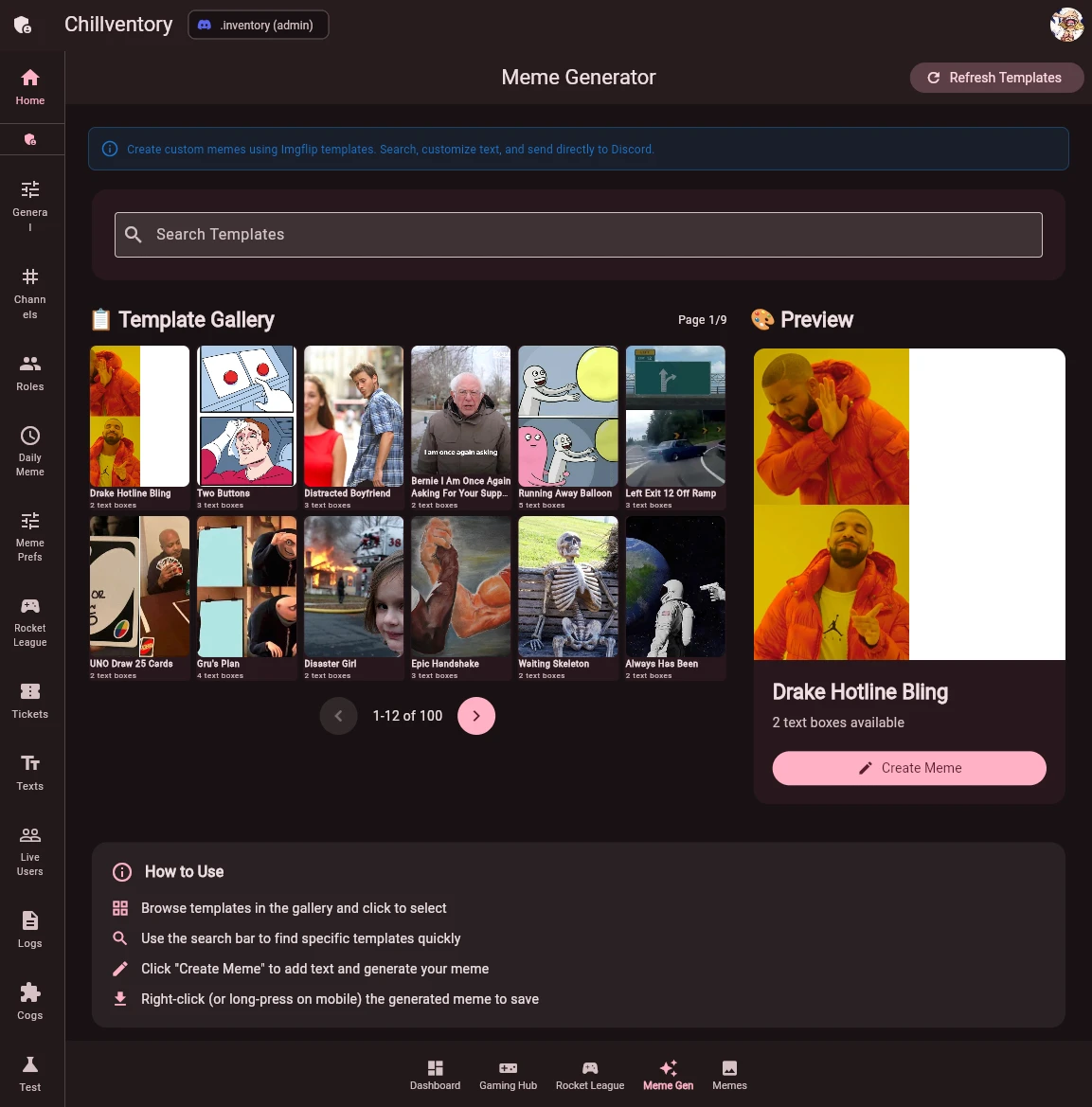Screen dimensions: 1092x1107
Task: Switch to the Dashboard tab
Action: 435,1075
